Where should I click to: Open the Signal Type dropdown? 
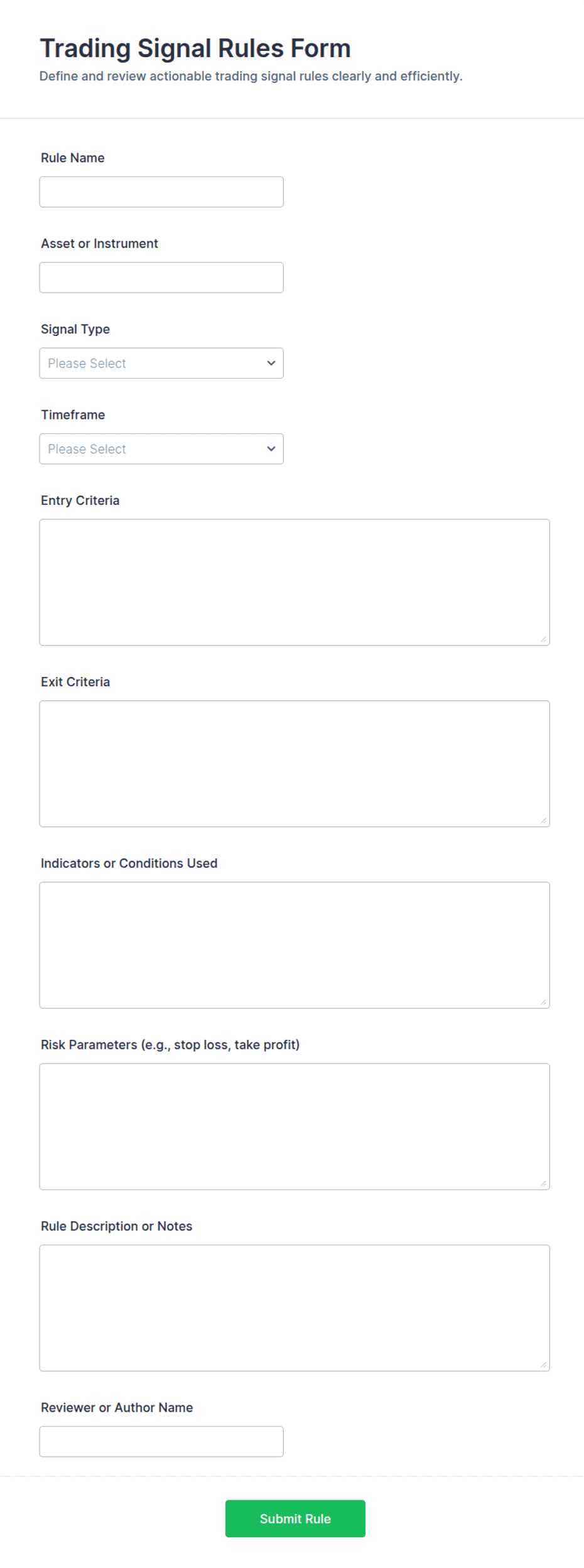pyautogui.click(x=161, y=363)
